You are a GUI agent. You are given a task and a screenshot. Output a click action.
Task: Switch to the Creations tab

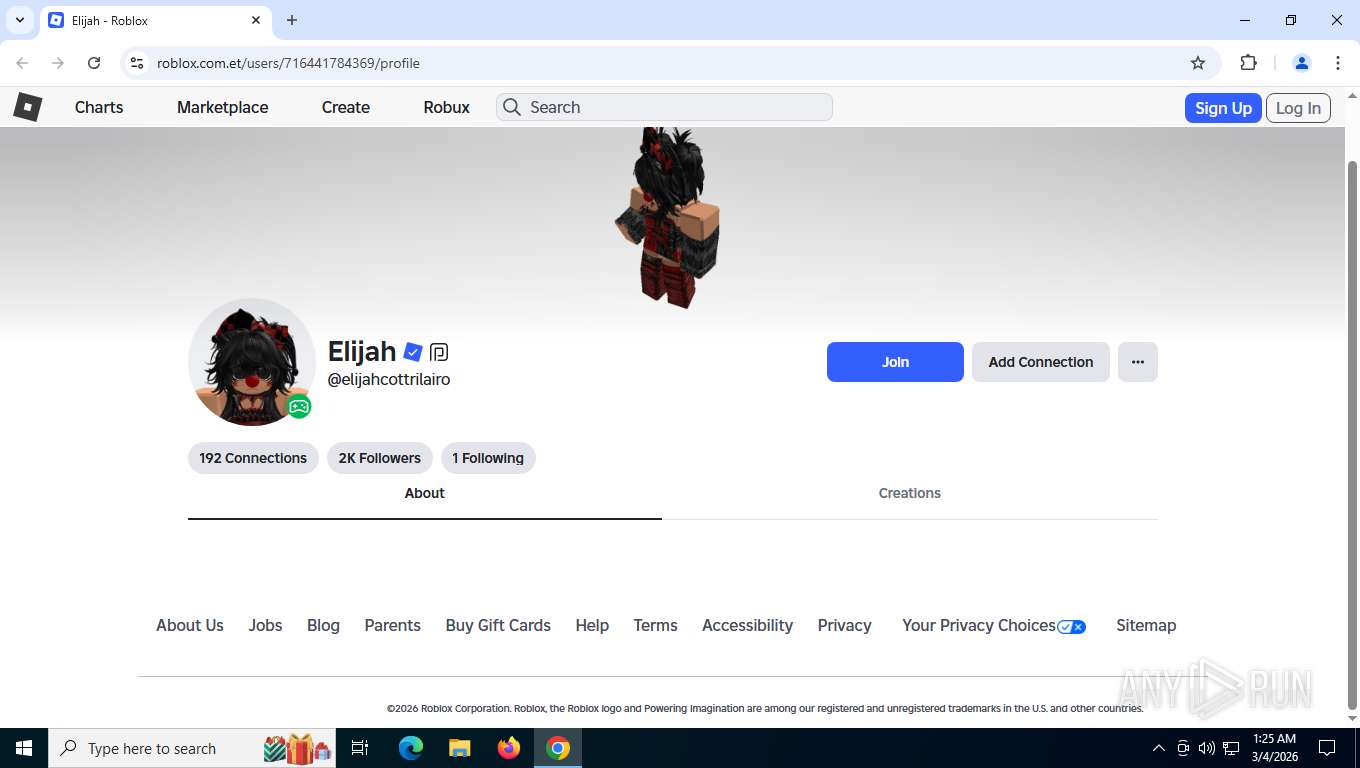click(910, 494)
